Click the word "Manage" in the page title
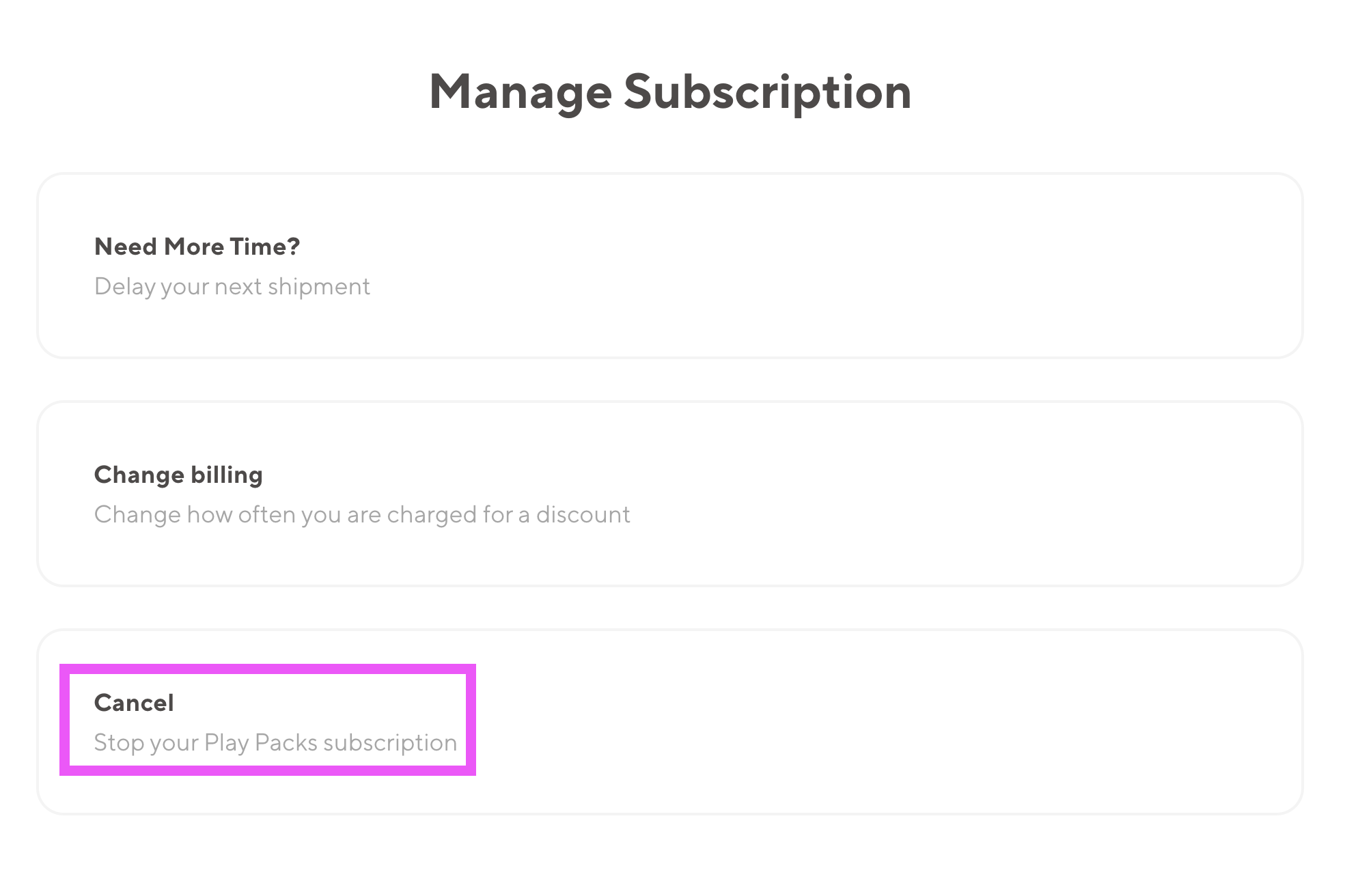 (x=521, y=92)
